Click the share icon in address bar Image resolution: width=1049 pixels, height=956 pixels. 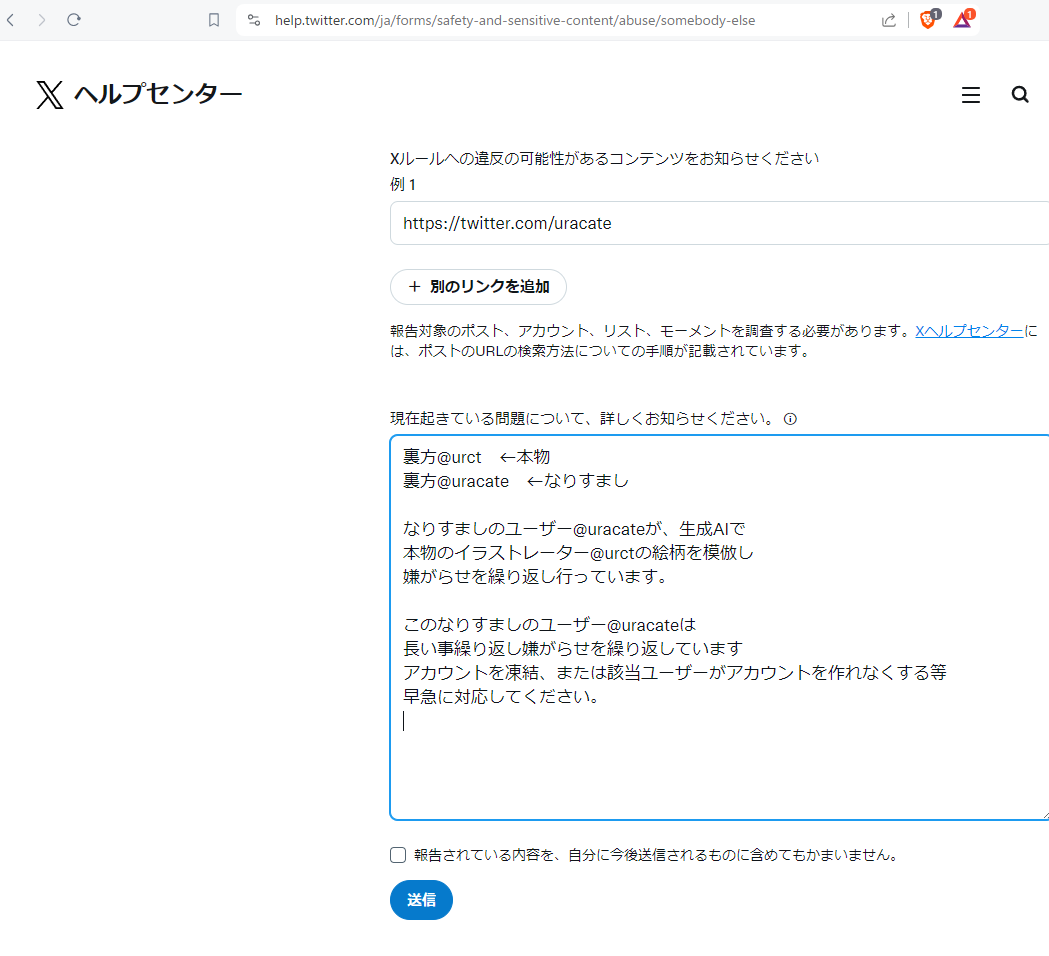888,20
